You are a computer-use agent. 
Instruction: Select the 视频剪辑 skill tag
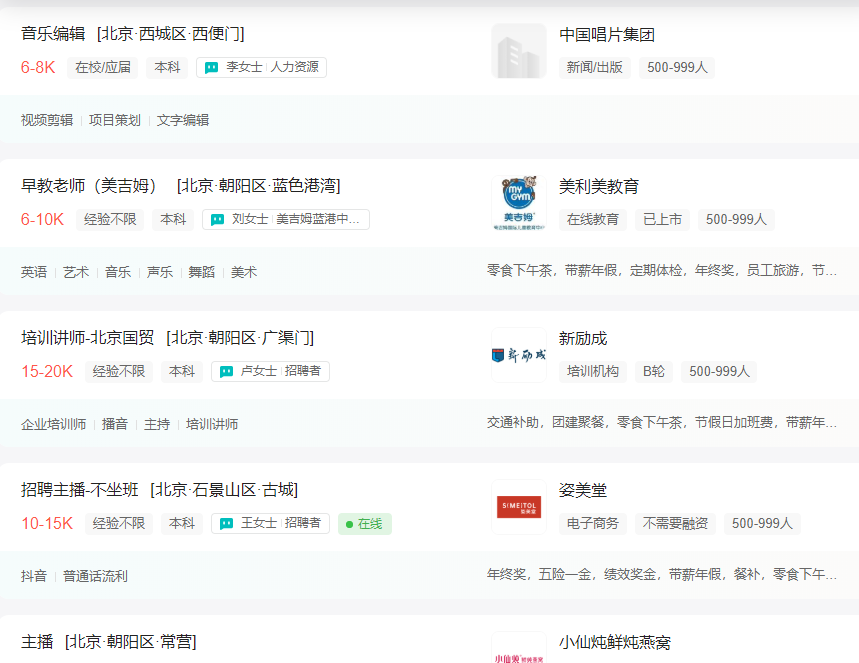(47, 120)
